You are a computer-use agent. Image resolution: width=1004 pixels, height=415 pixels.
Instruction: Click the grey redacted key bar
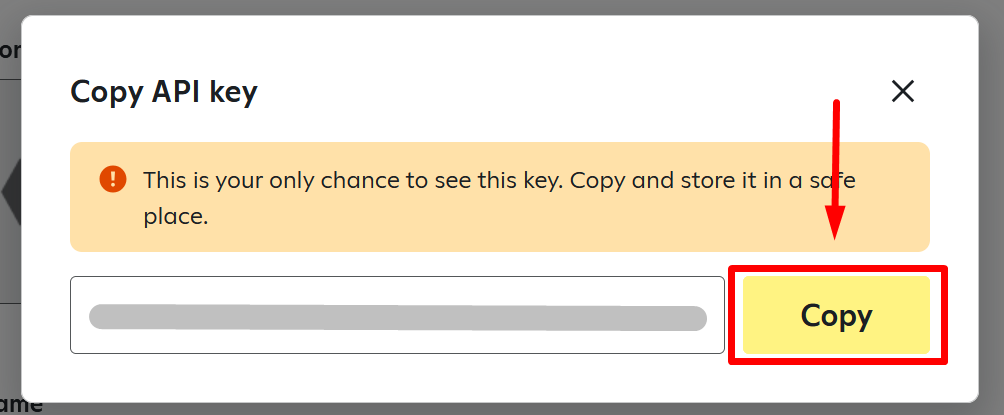(398, 318)
